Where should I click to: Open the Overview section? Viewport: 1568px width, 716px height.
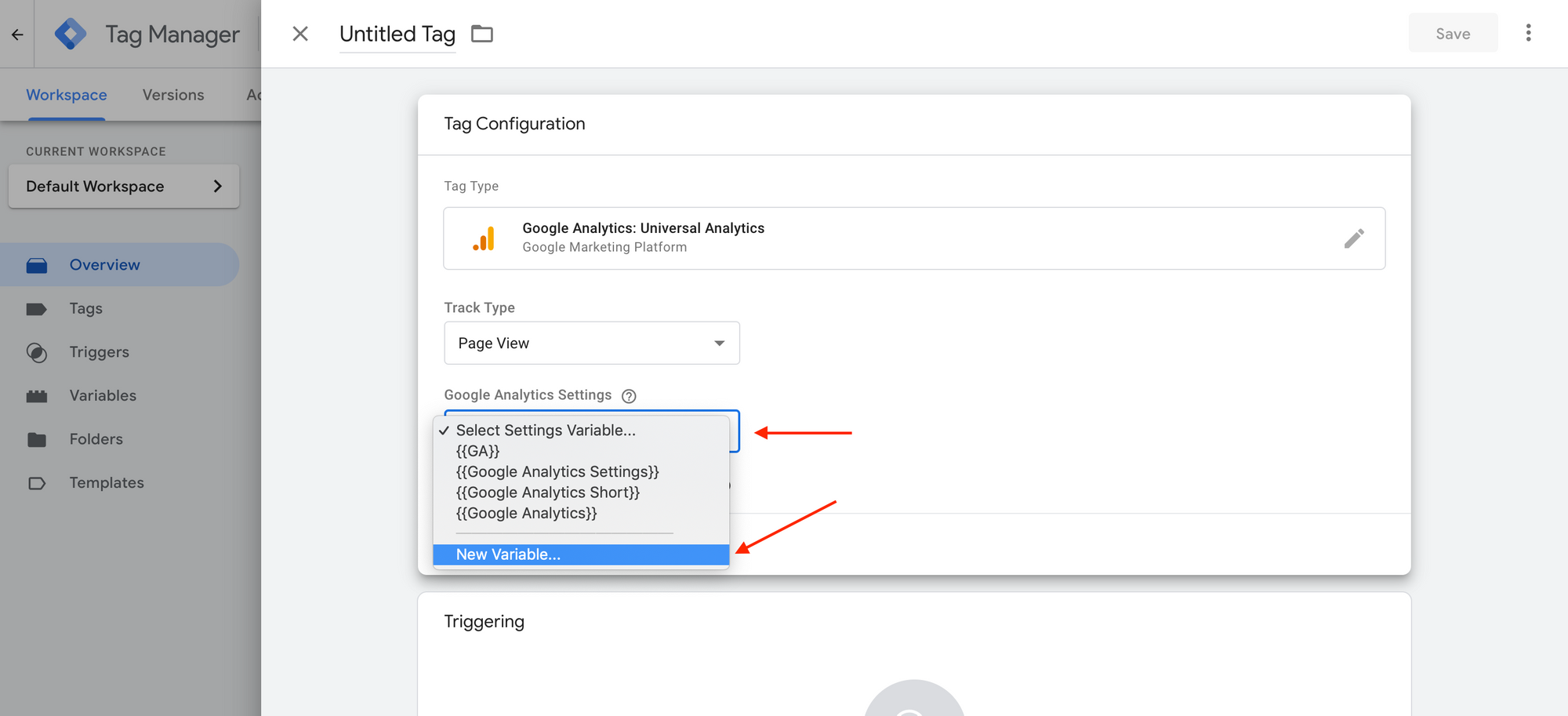click(x=120, y=265)
